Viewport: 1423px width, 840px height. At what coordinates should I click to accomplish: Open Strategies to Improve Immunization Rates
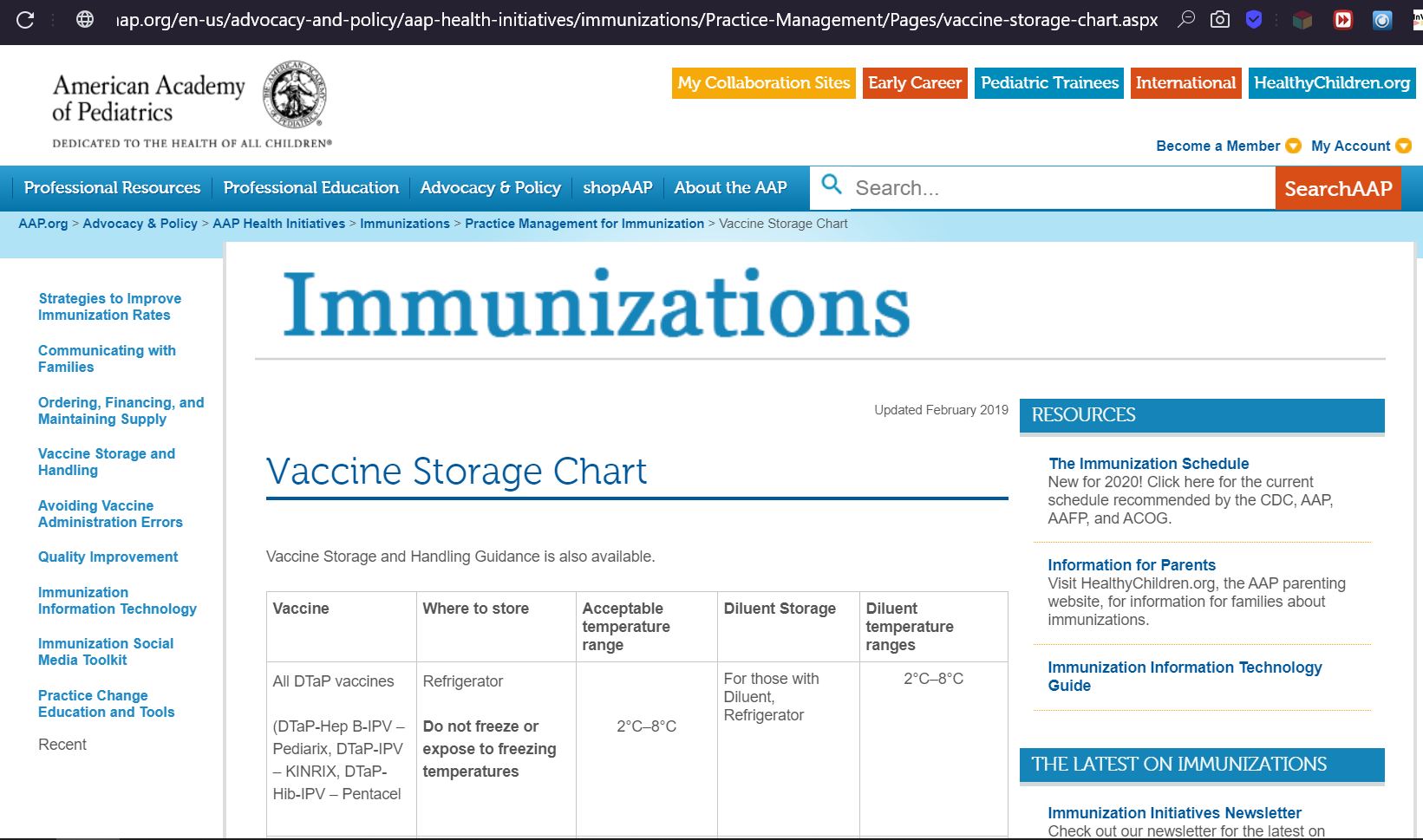click(x=110, y=307)
